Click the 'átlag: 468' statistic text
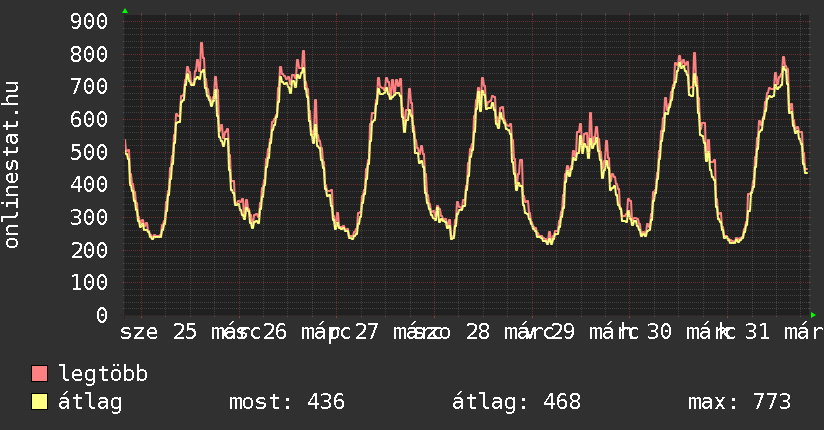 click(516, 402)
